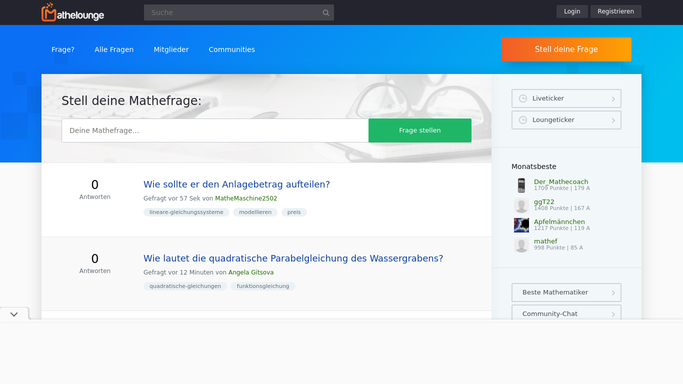
Task: Open the Communities menu item
Action: coord(231,50)
